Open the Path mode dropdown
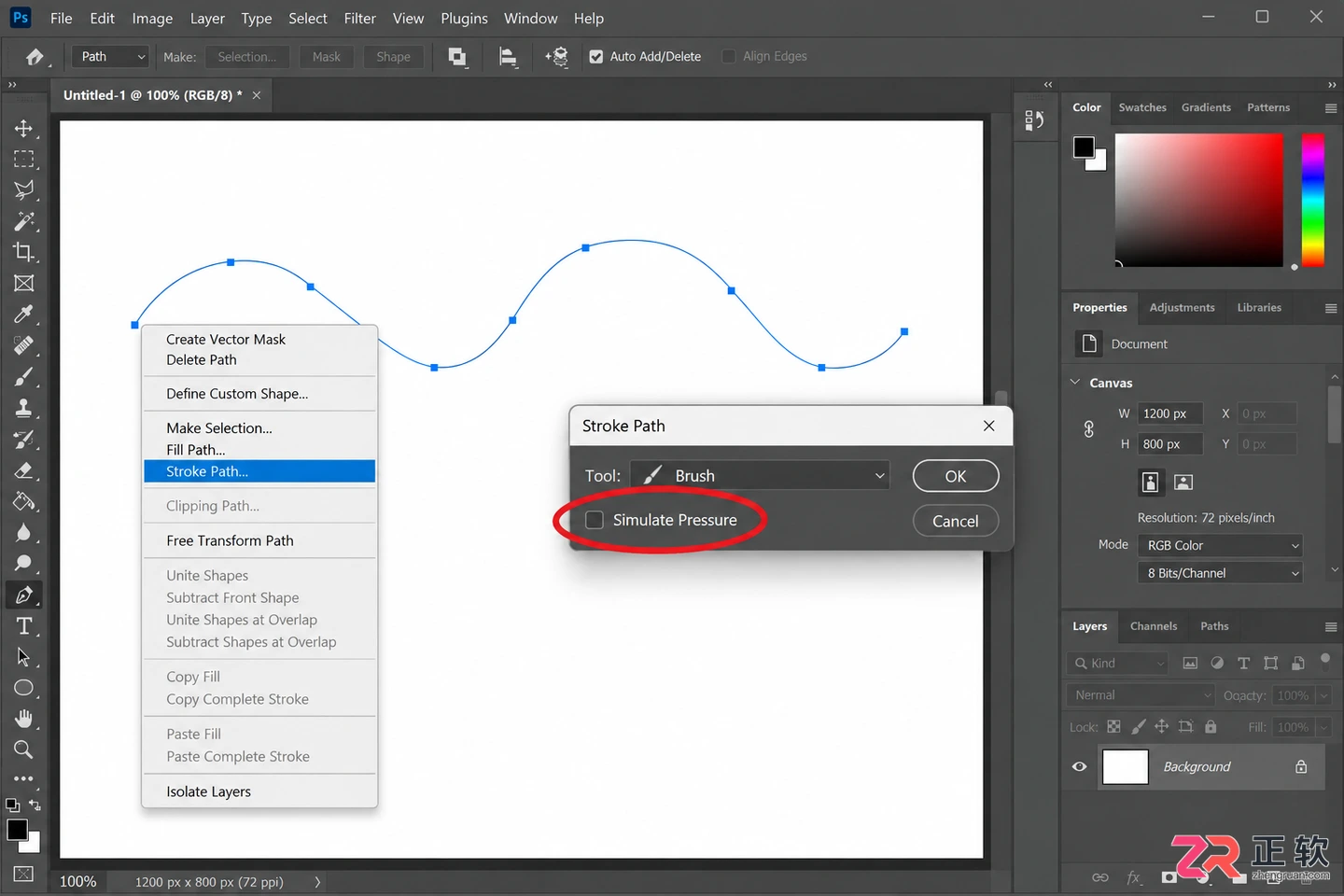Image resolution: width=1344 pixels, height=896 pixels. pos(110,57)
